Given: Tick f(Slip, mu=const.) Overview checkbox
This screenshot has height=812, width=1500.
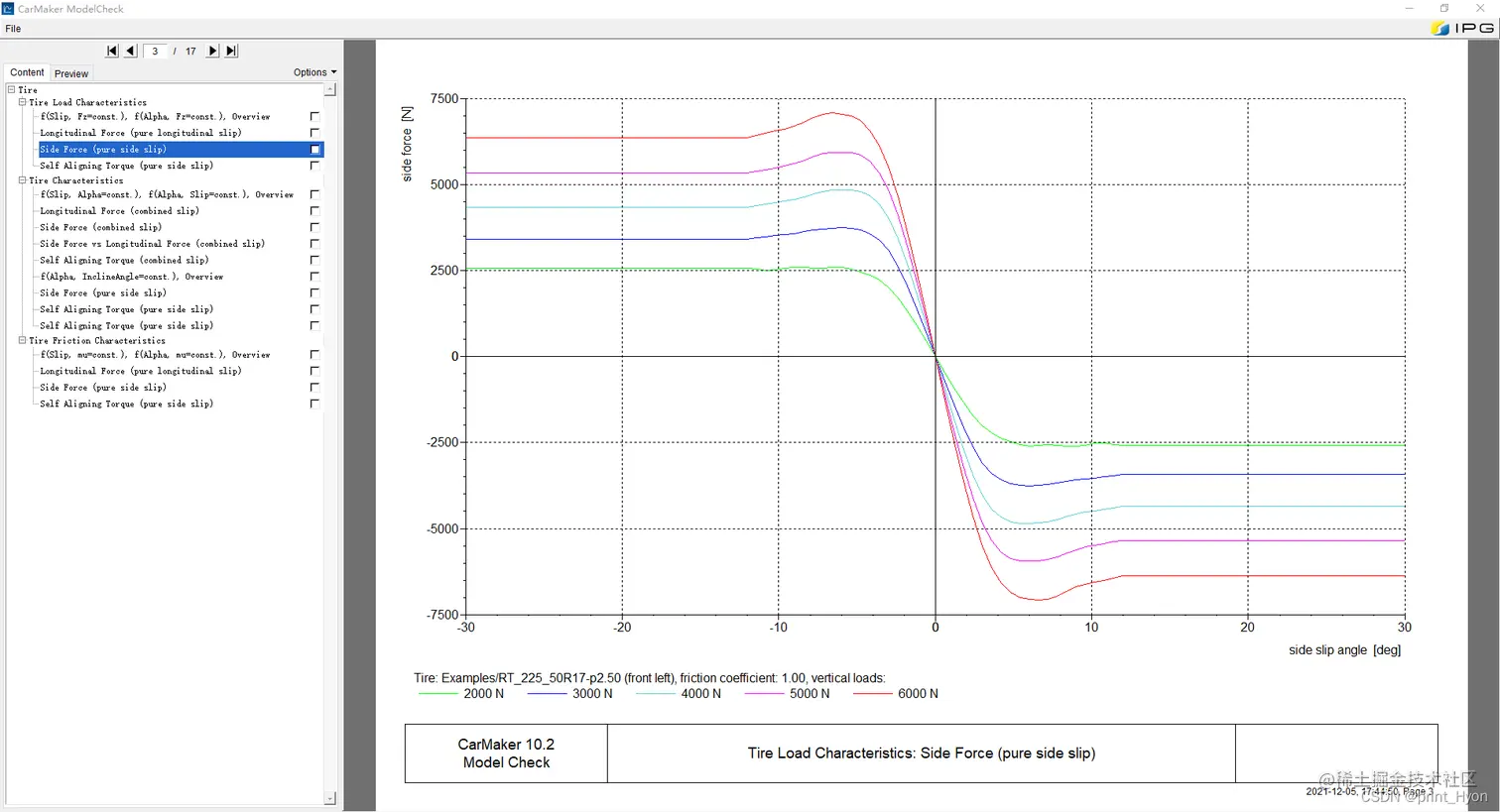Looking at the screenshot, I should click(x=314, y=354).
